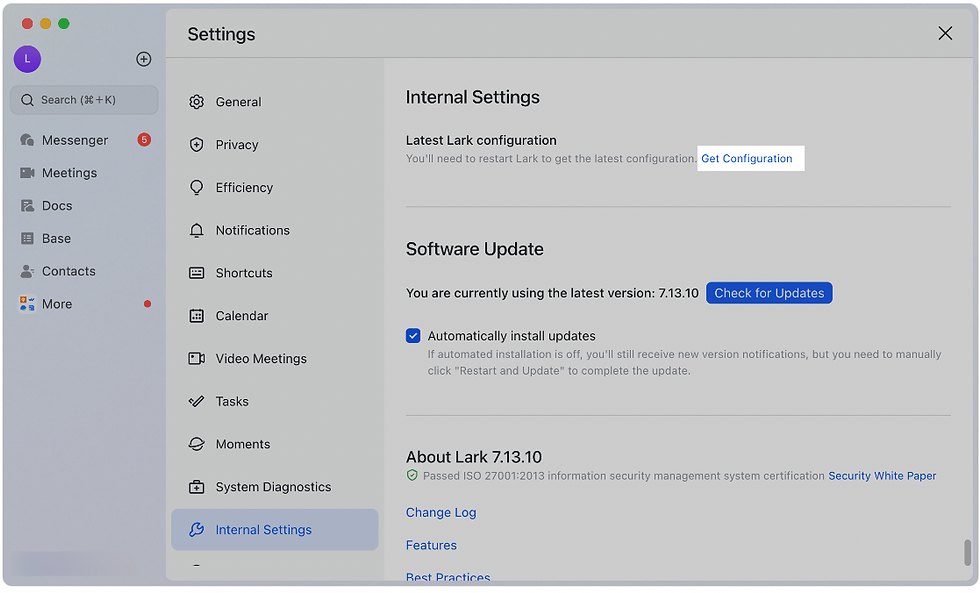
Task: Open the More label in the sidebar
Action: [57, 304]
